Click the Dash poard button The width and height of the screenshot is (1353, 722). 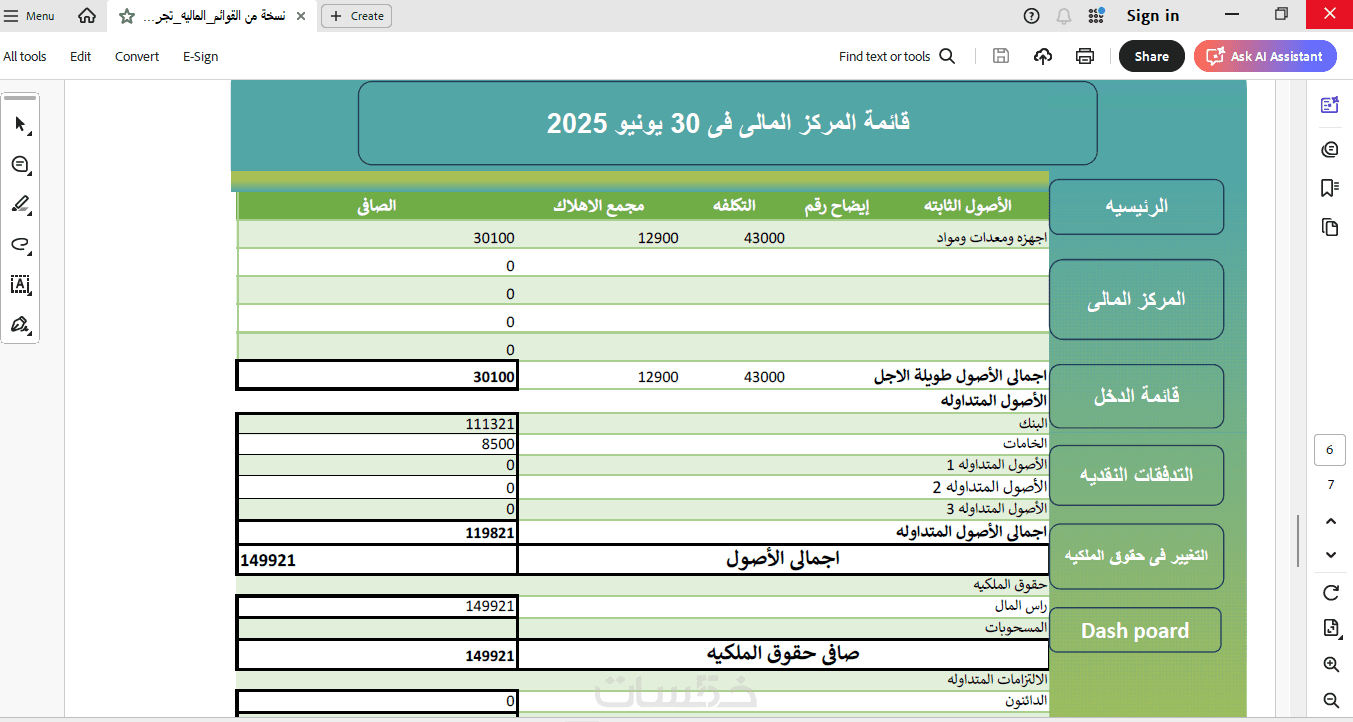point(1135,631)
